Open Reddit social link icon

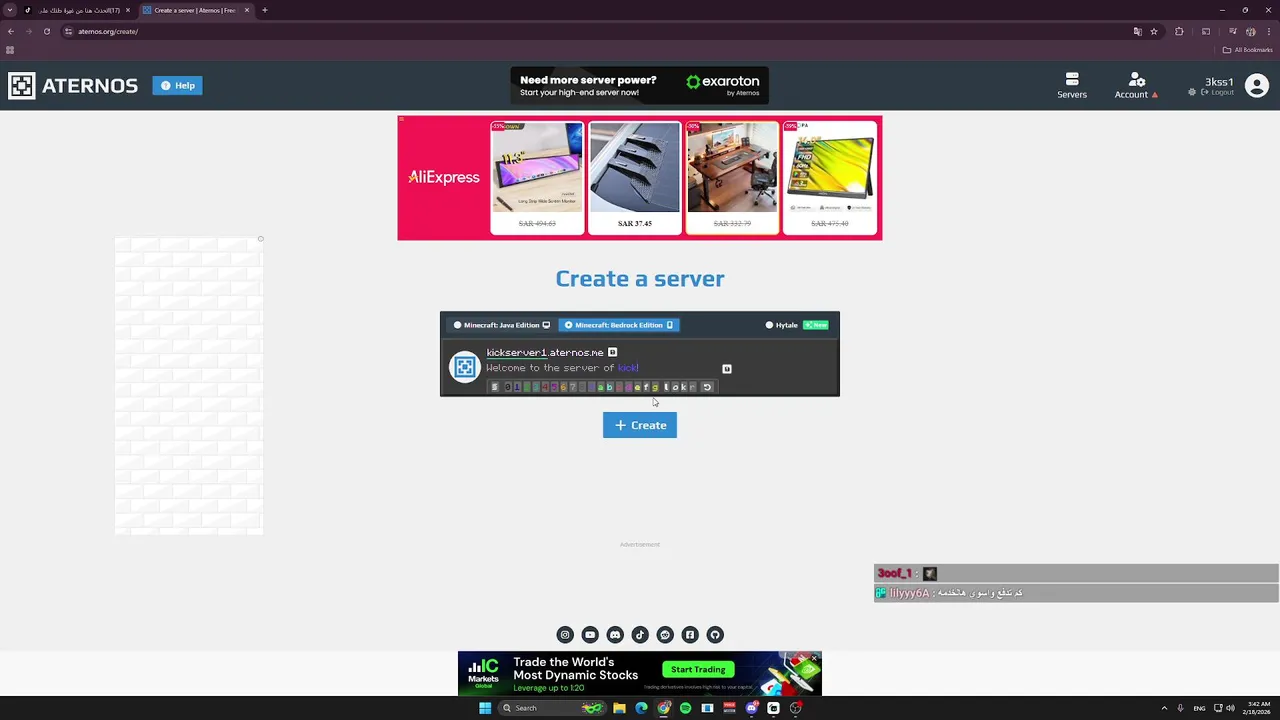[x=665, y=635]
